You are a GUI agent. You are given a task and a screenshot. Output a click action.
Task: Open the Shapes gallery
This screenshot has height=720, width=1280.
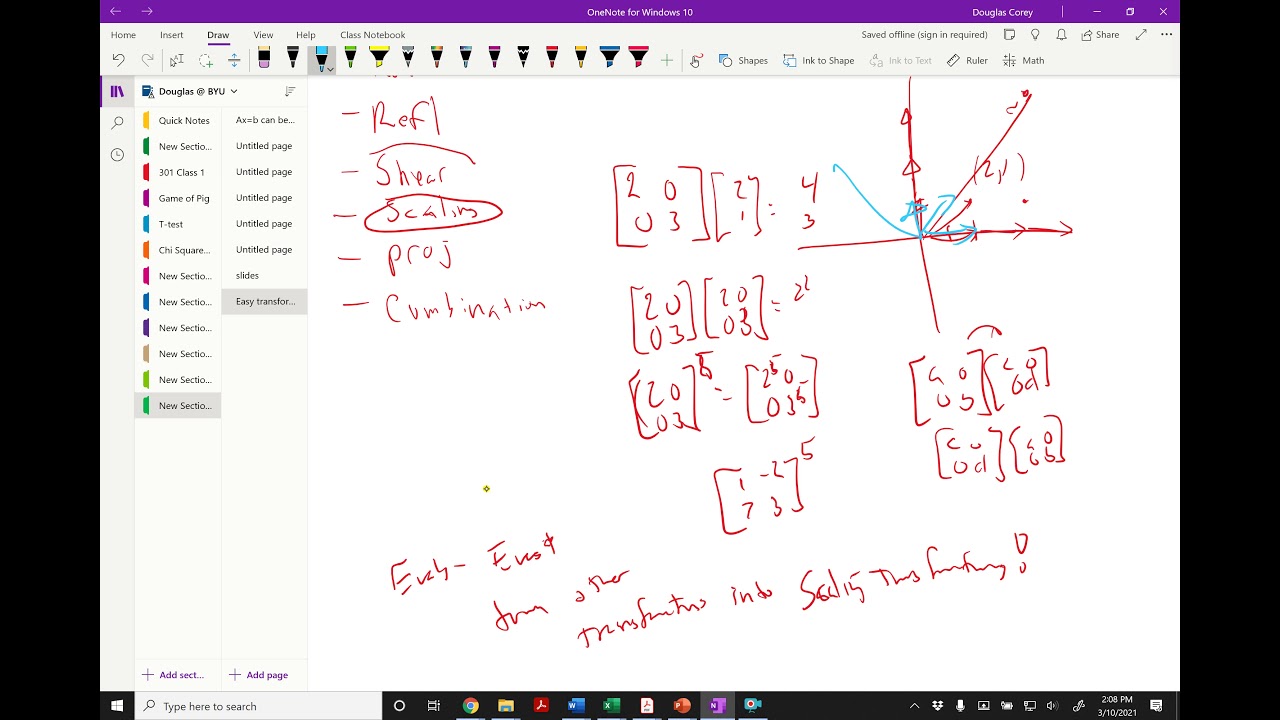pos(743,60)
